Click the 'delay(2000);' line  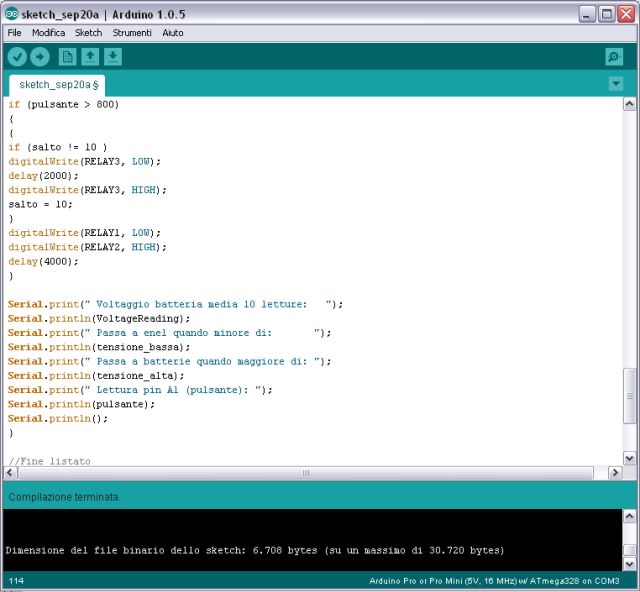pyautogui.click(x=43, y=176)
